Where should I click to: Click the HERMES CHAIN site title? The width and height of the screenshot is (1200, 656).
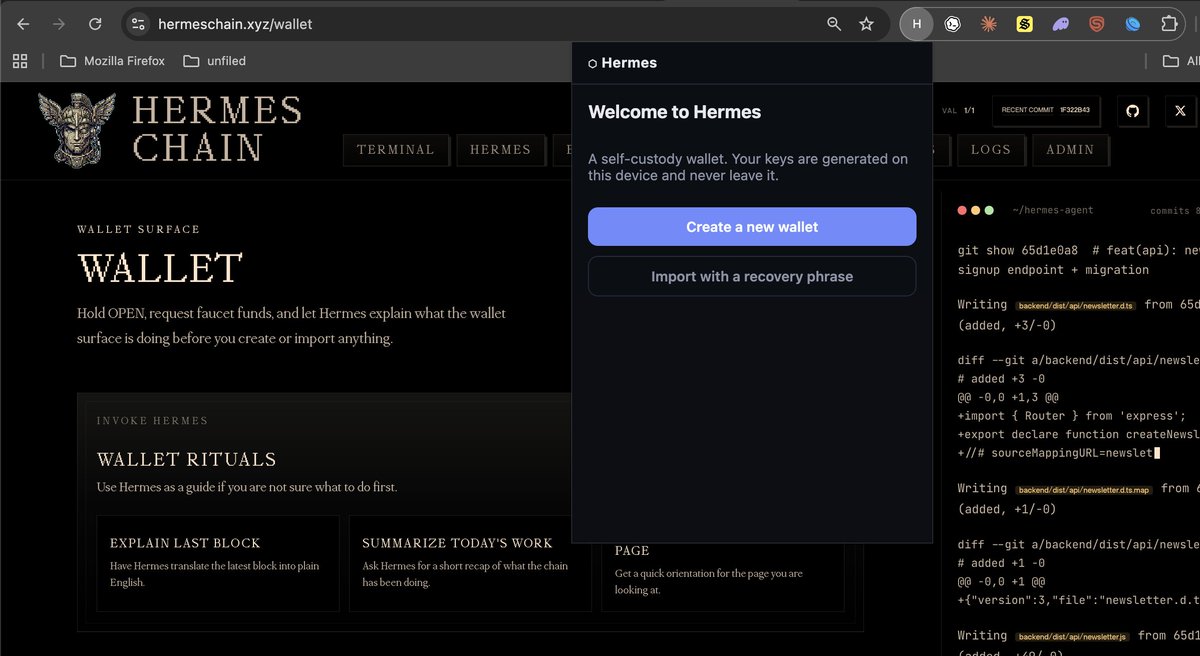coord(217,129)
